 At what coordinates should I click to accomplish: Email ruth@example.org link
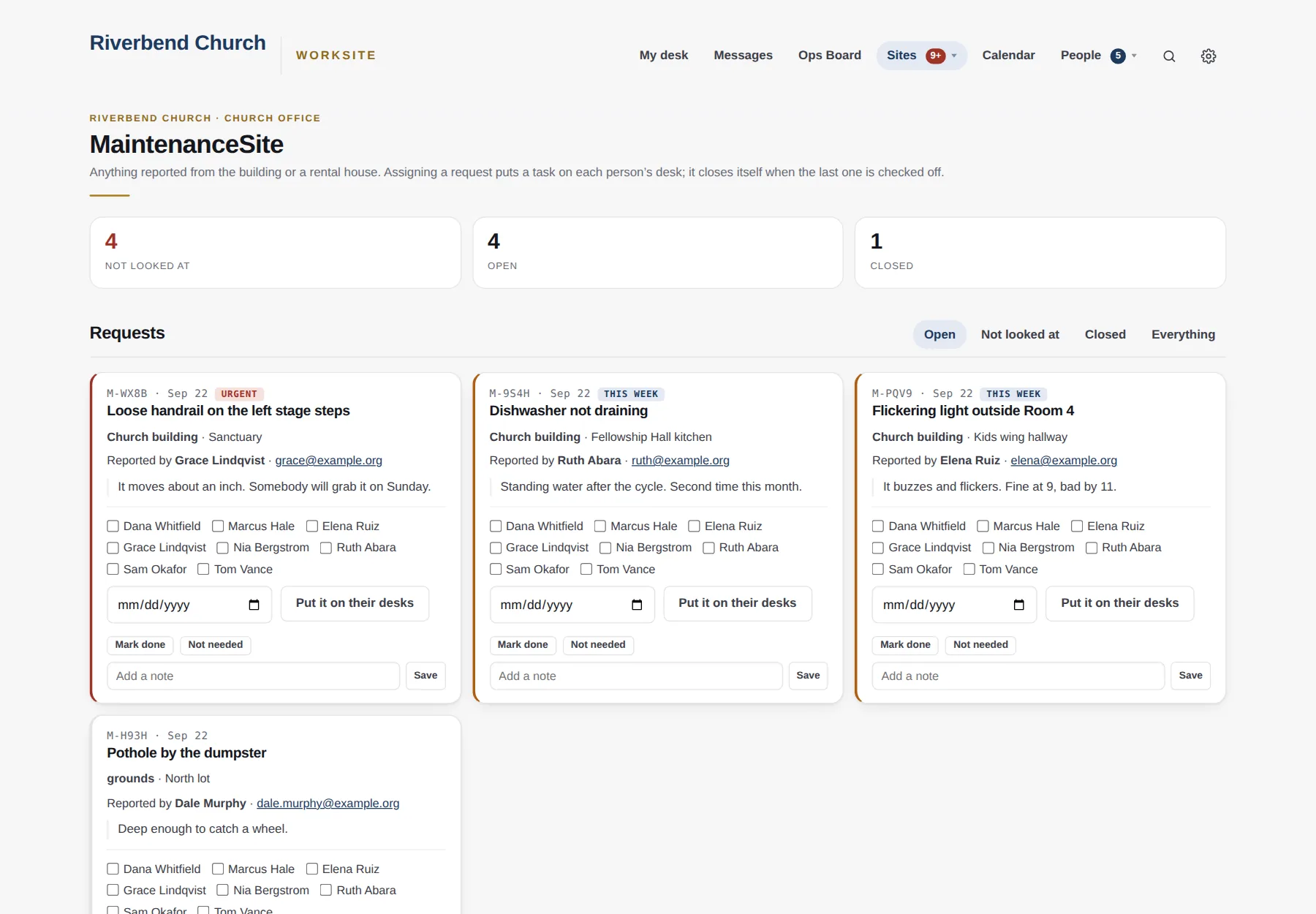coord(681,461)
